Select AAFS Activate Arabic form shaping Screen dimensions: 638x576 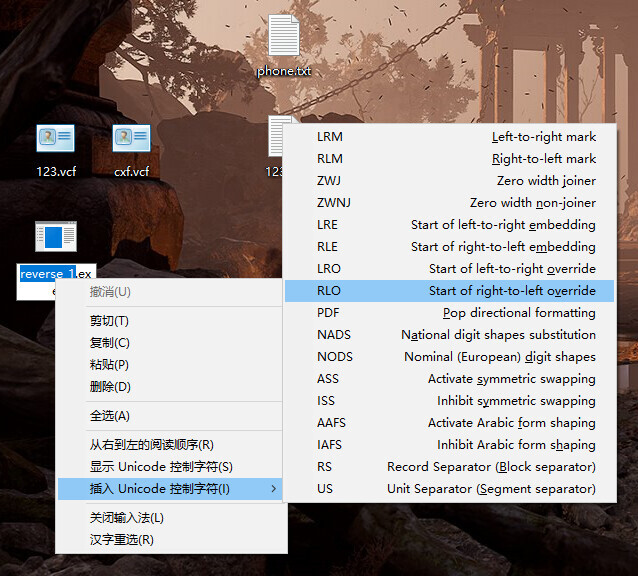click(x=450, y=422)
